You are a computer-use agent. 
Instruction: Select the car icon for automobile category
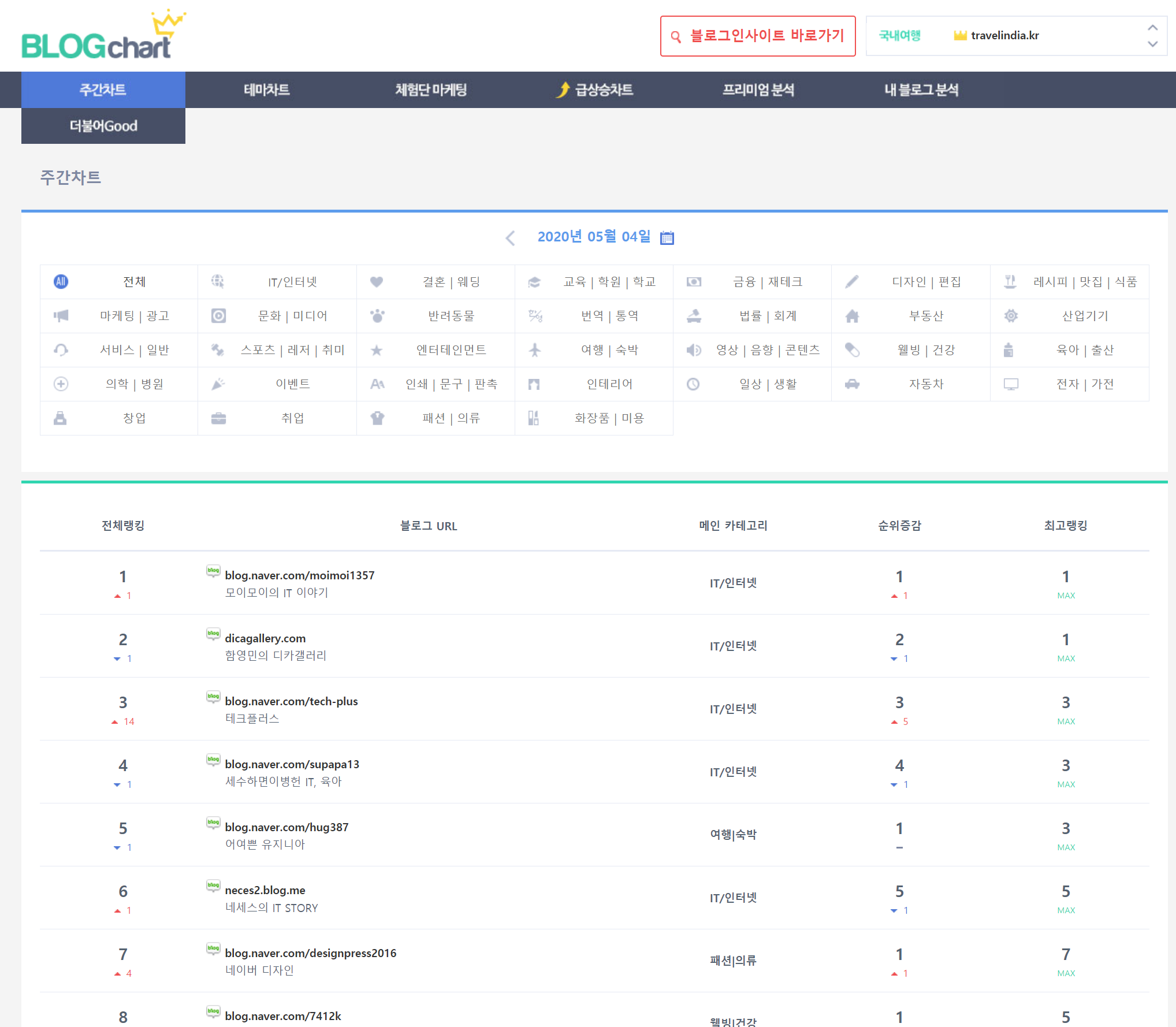click(x=852, y=384)
